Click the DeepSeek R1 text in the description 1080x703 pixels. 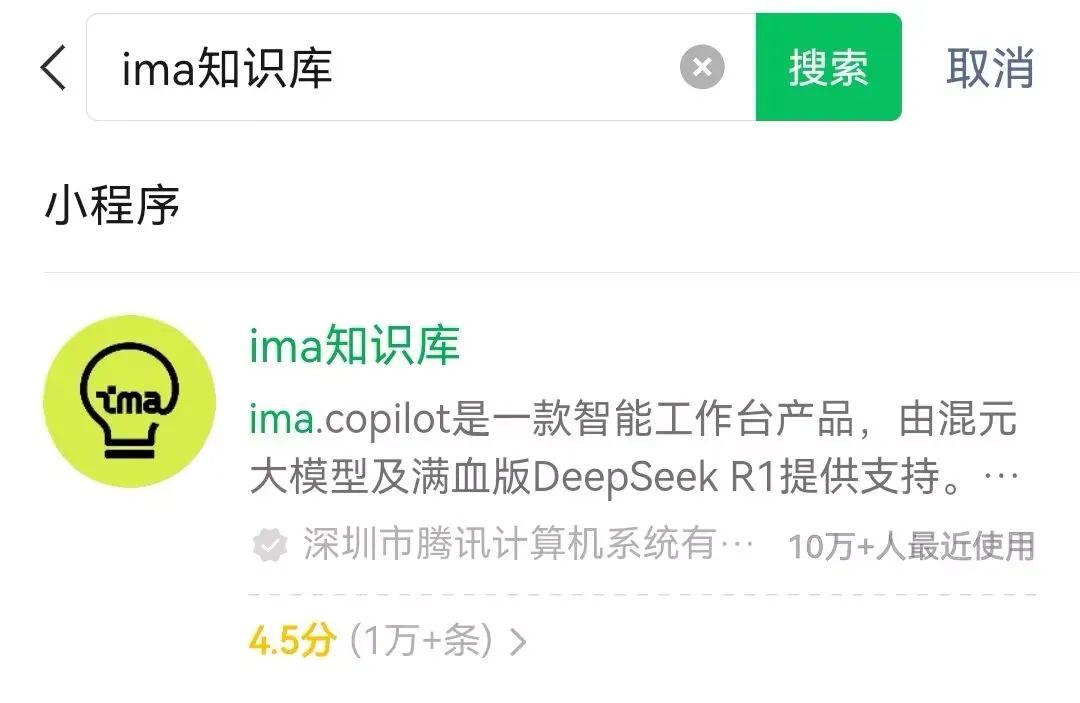654,476
